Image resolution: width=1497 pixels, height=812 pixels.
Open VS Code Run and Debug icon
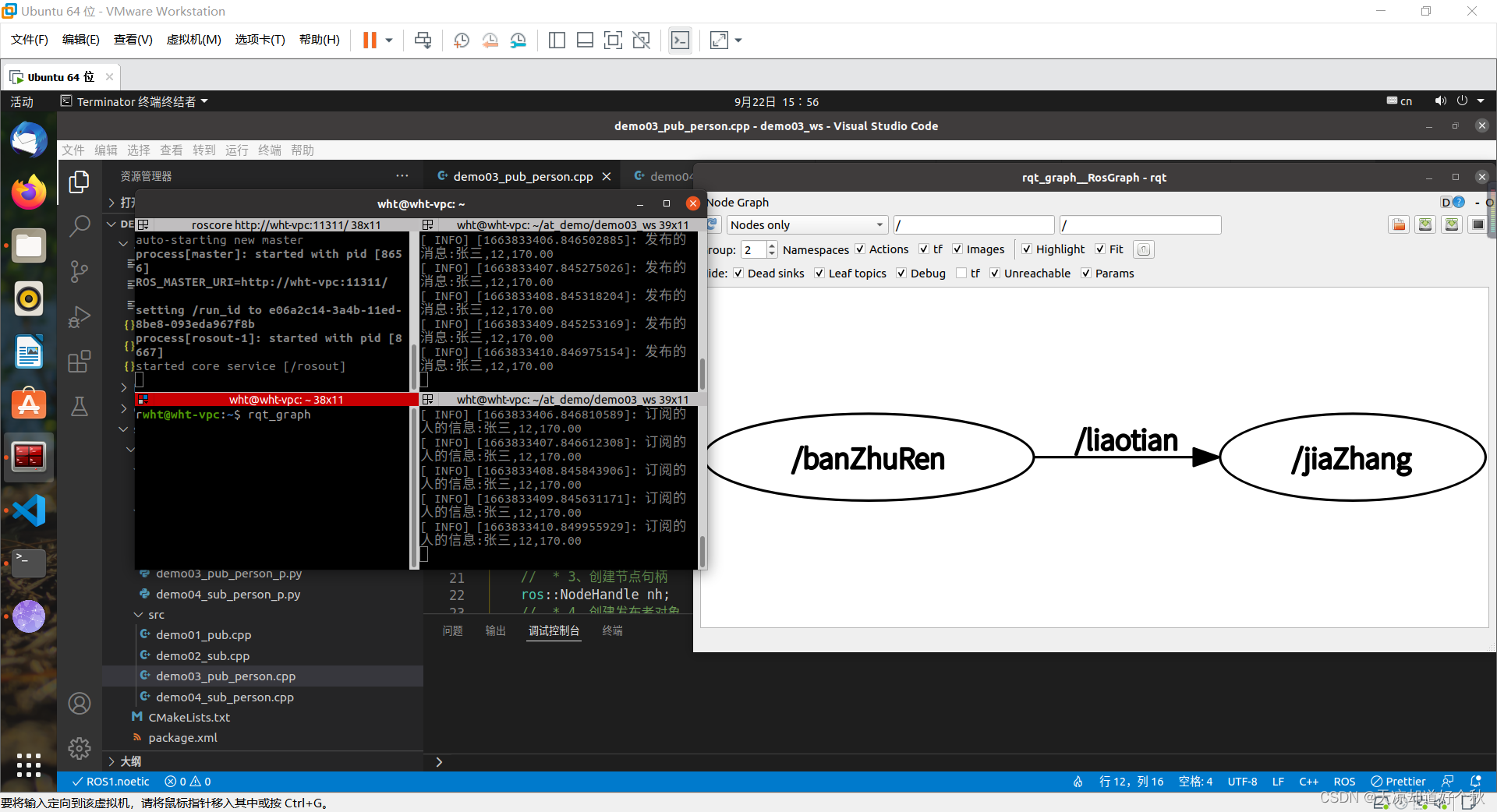pyautogui.click(x=79, y=316)
